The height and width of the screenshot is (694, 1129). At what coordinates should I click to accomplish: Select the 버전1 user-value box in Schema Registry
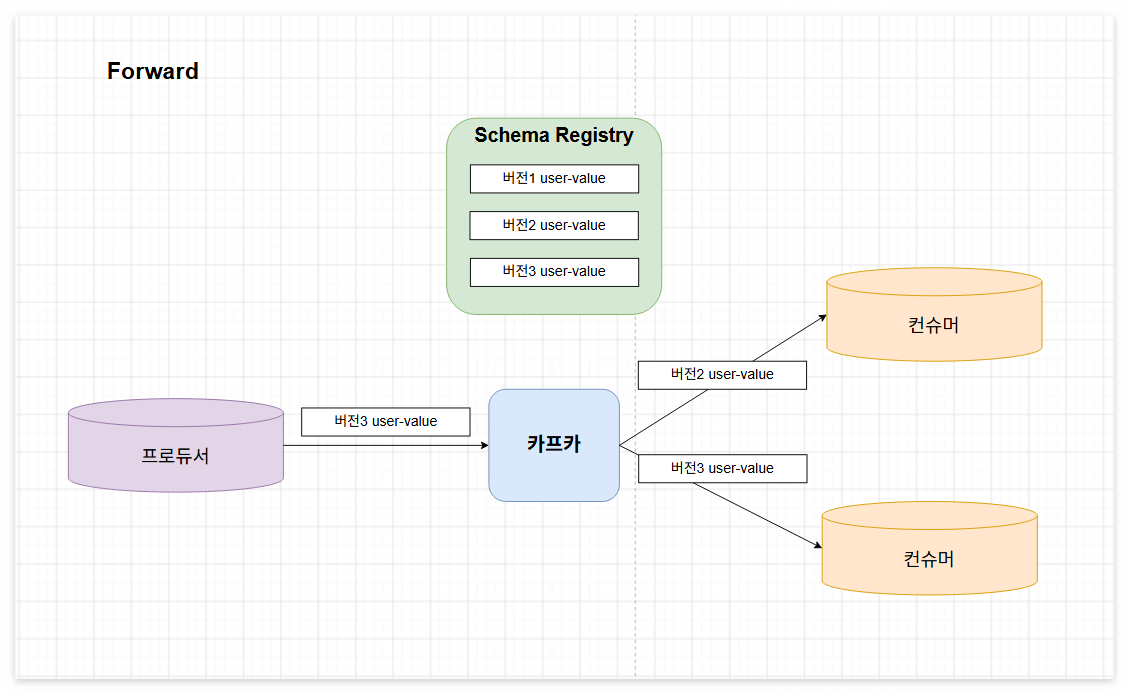(x=554, y=179)
